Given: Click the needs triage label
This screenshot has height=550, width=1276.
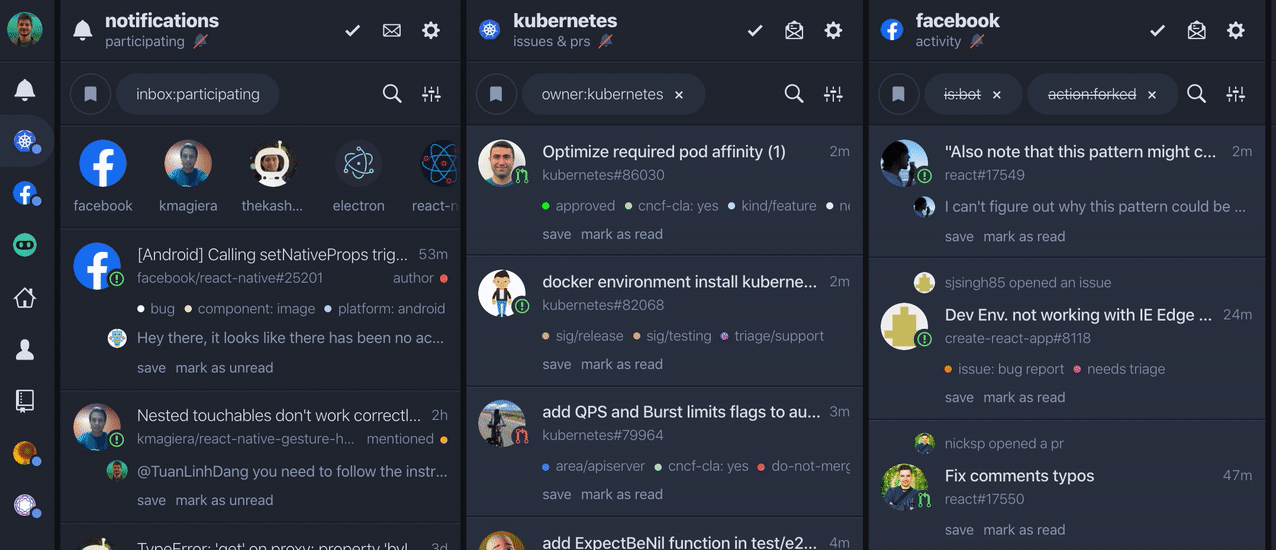Looking at the screenshot, I should pos(1119,369).
